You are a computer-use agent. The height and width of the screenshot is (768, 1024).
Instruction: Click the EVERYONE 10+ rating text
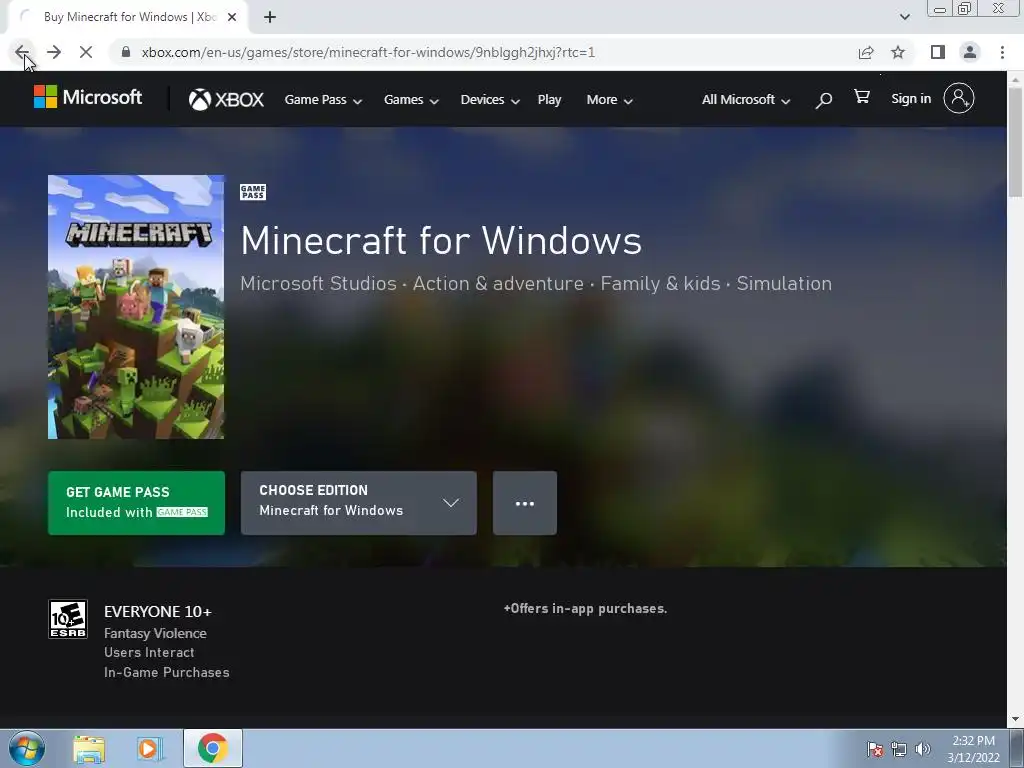[x=157, y=612]
